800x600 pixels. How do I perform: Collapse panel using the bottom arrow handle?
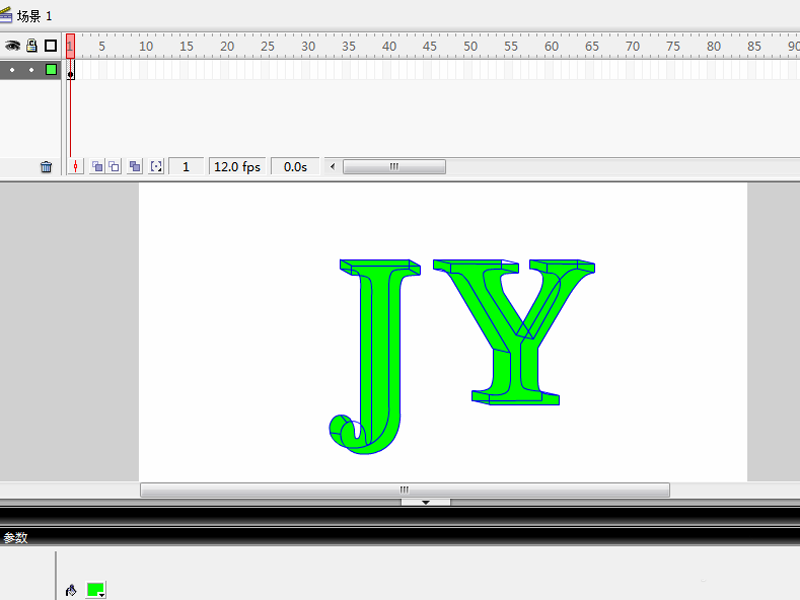tap(426, 503)
